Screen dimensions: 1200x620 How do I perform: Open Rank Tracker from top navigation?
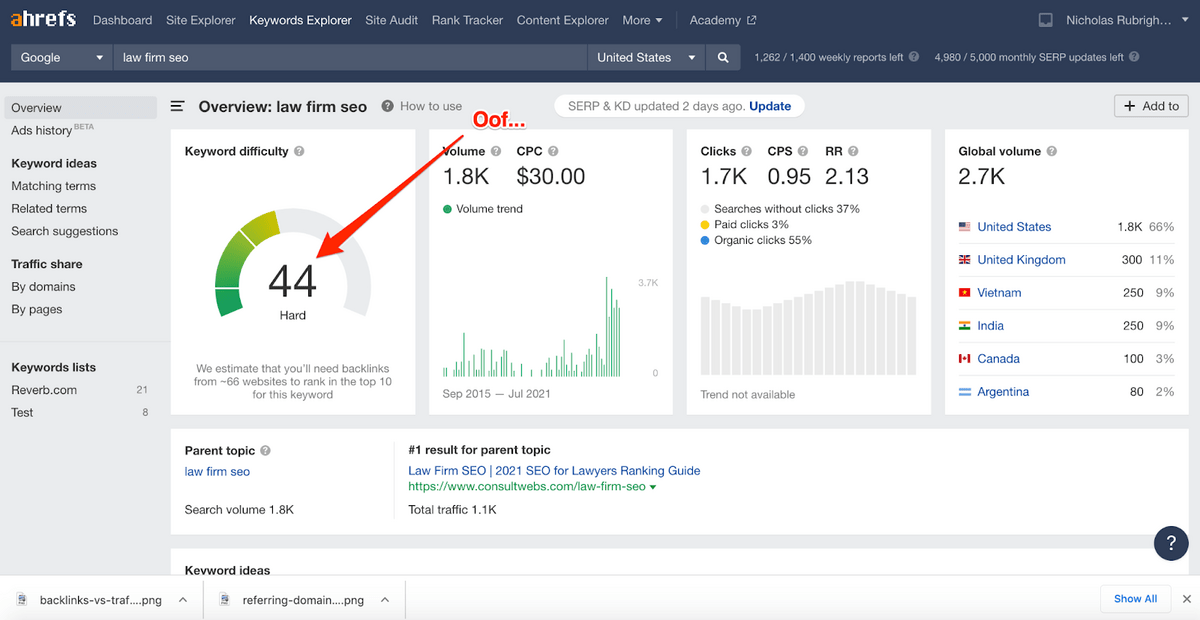(x=468, y=20)
